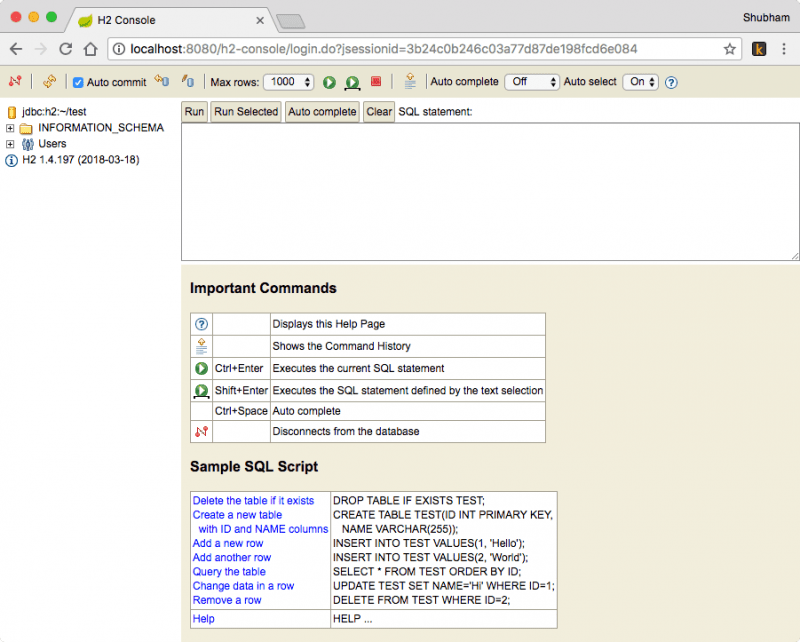Click the Run button above SQL statement
The image size is (800, 642).
(194, 112)
